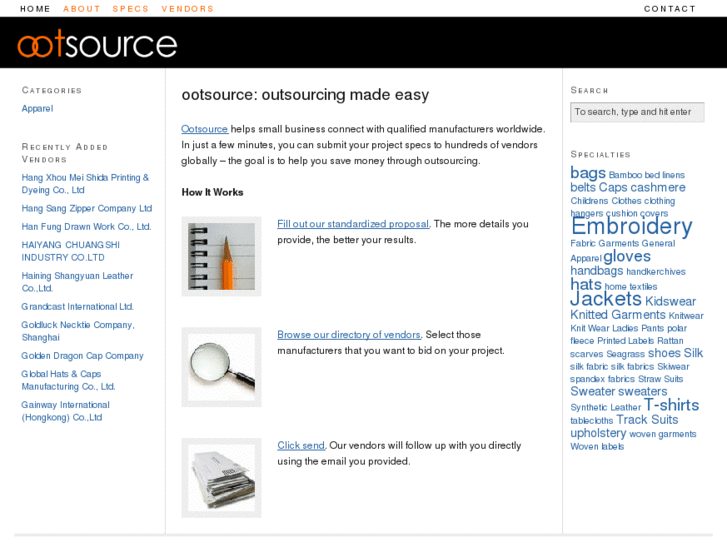The width and height of the screenshot is (727, 545).
Task: Select the 'upholstery' specialty tag
Action: [x=598, y=433]
